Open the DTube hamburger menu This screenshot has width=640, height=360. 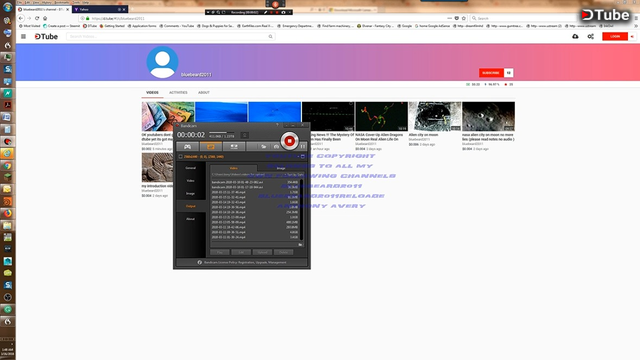pyautogui.click(x=23, y=36)
